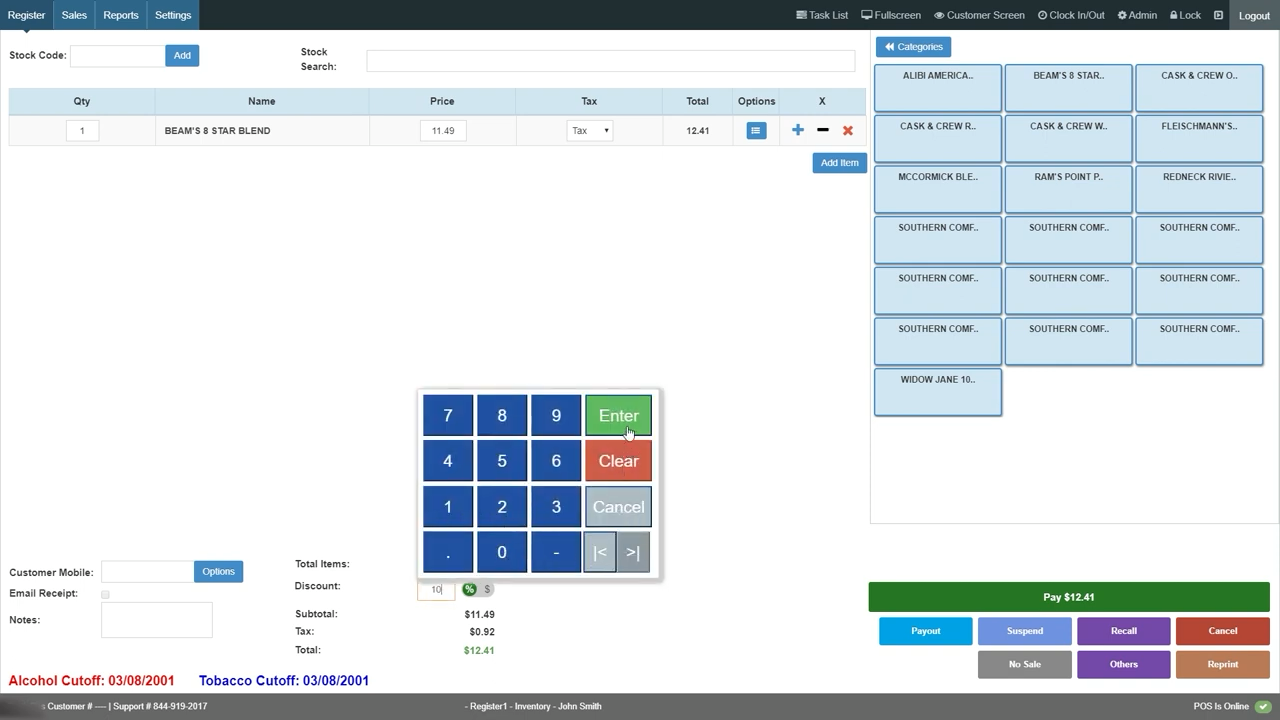Click the Pay $12.41 button
This screenshot has height=720, width=1280.
pyautogui.click(x=1069, y=597)
